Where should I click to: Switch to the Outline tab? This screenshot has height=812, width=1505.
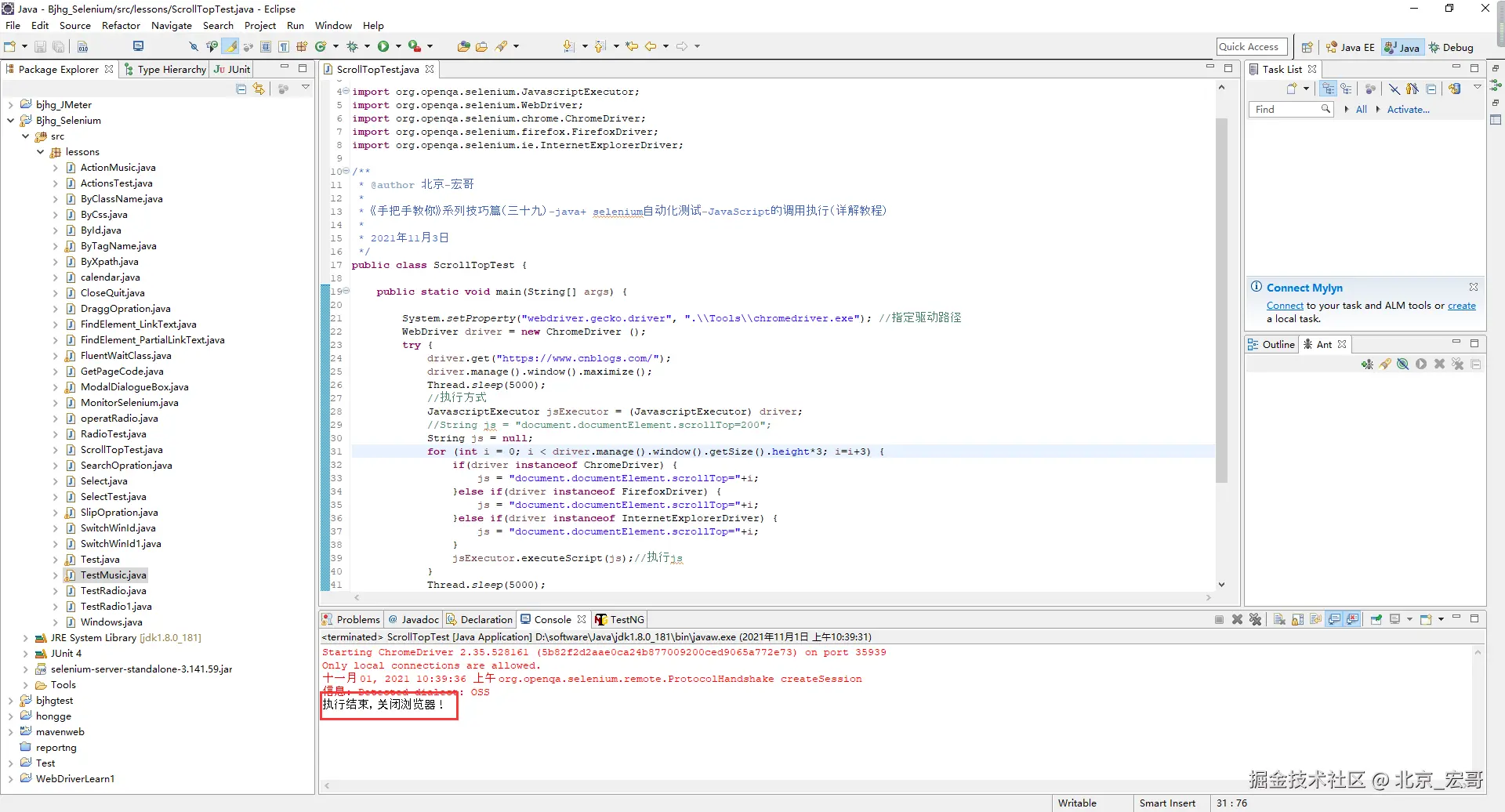pyautogui.click(x=1271, y=345)
